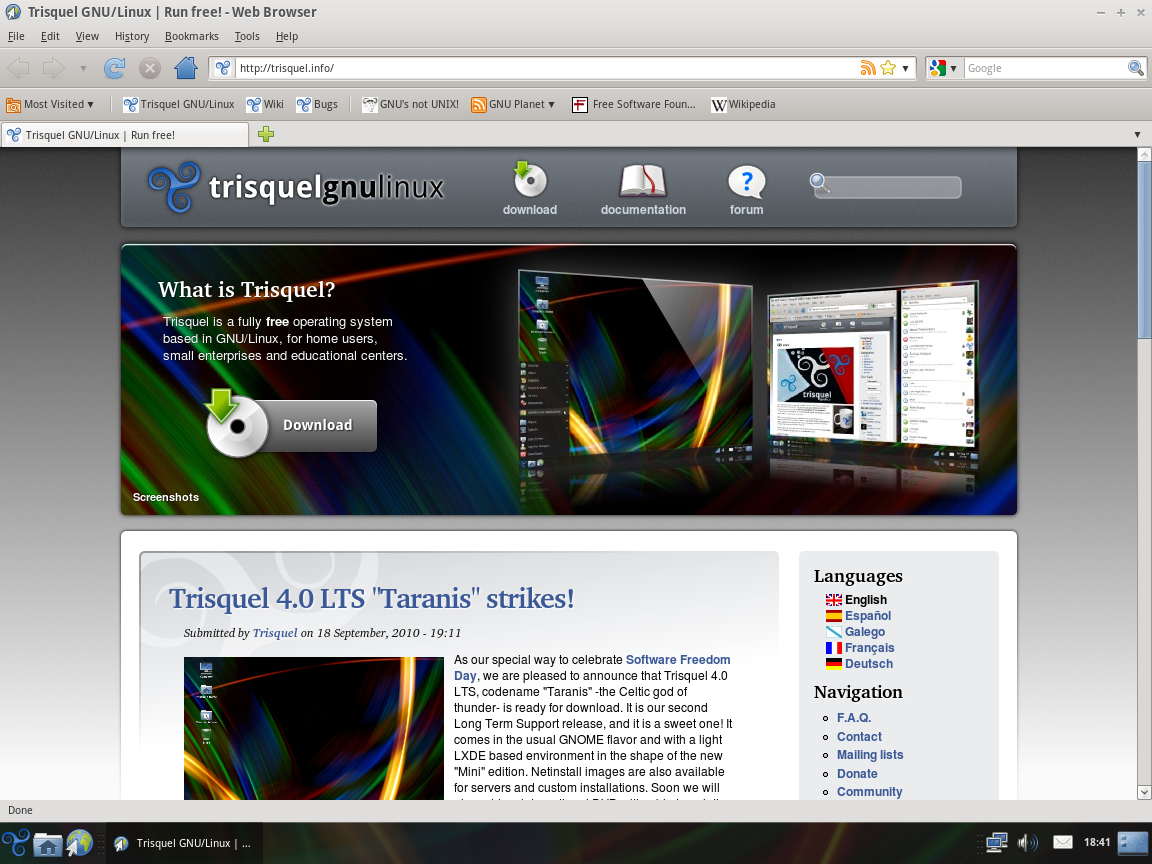Viewport: 1152px width, 864px height.
Task: Launch the web browser globe icon in taskbar
Action: pyautogui.click(x=79, y=843)
